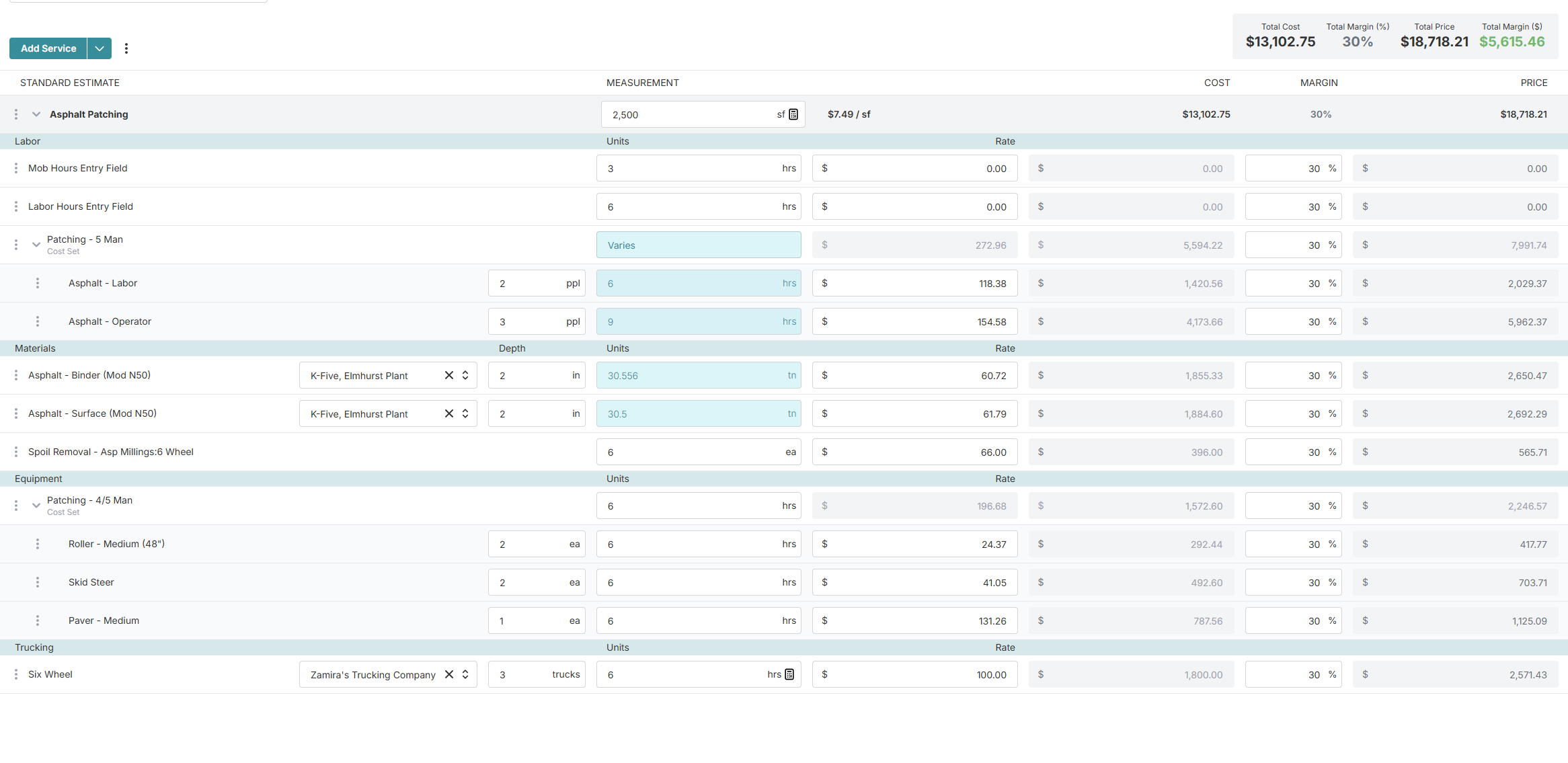Viewport: 1568px width, 763px height.
Task: Edit Asphalt - Labor people count
Action: [x=537, y=283]
